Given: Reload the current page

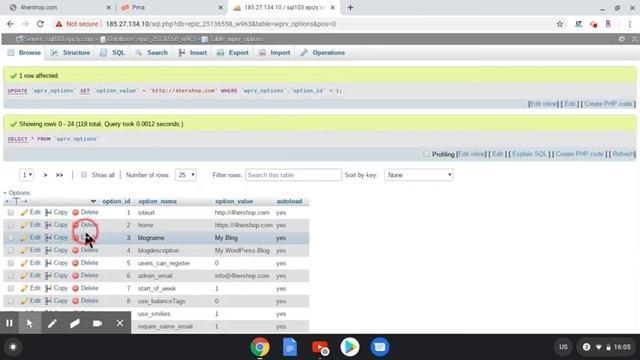Looking at the screenshot, I should click(x=40, y=24).
